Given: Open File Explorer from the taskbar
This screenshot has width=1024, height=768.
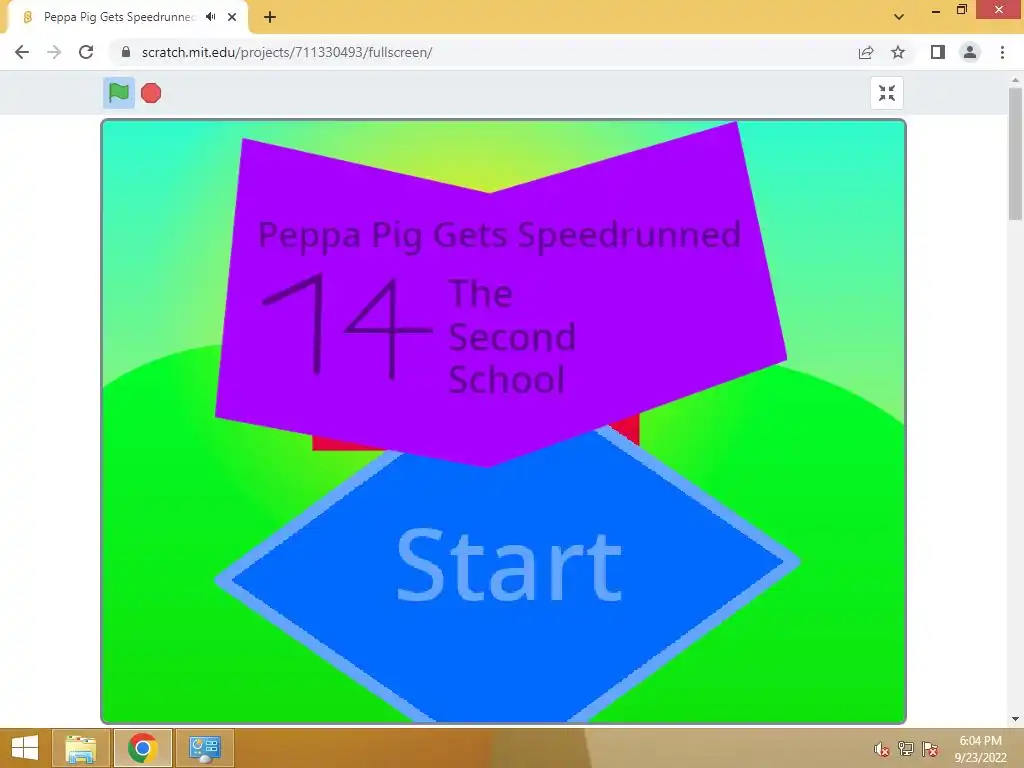Looking at the screenshot, I should point(81,748).
